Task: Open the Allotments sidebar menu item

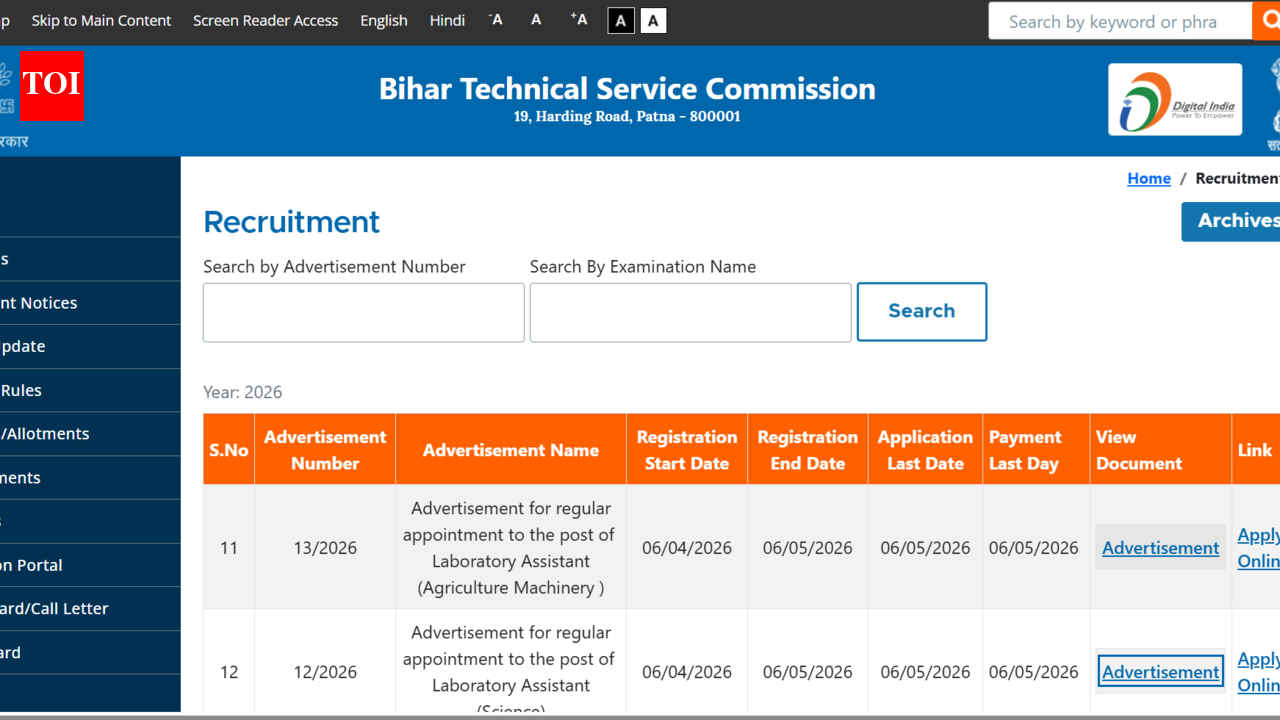Action: click(90, 433)
